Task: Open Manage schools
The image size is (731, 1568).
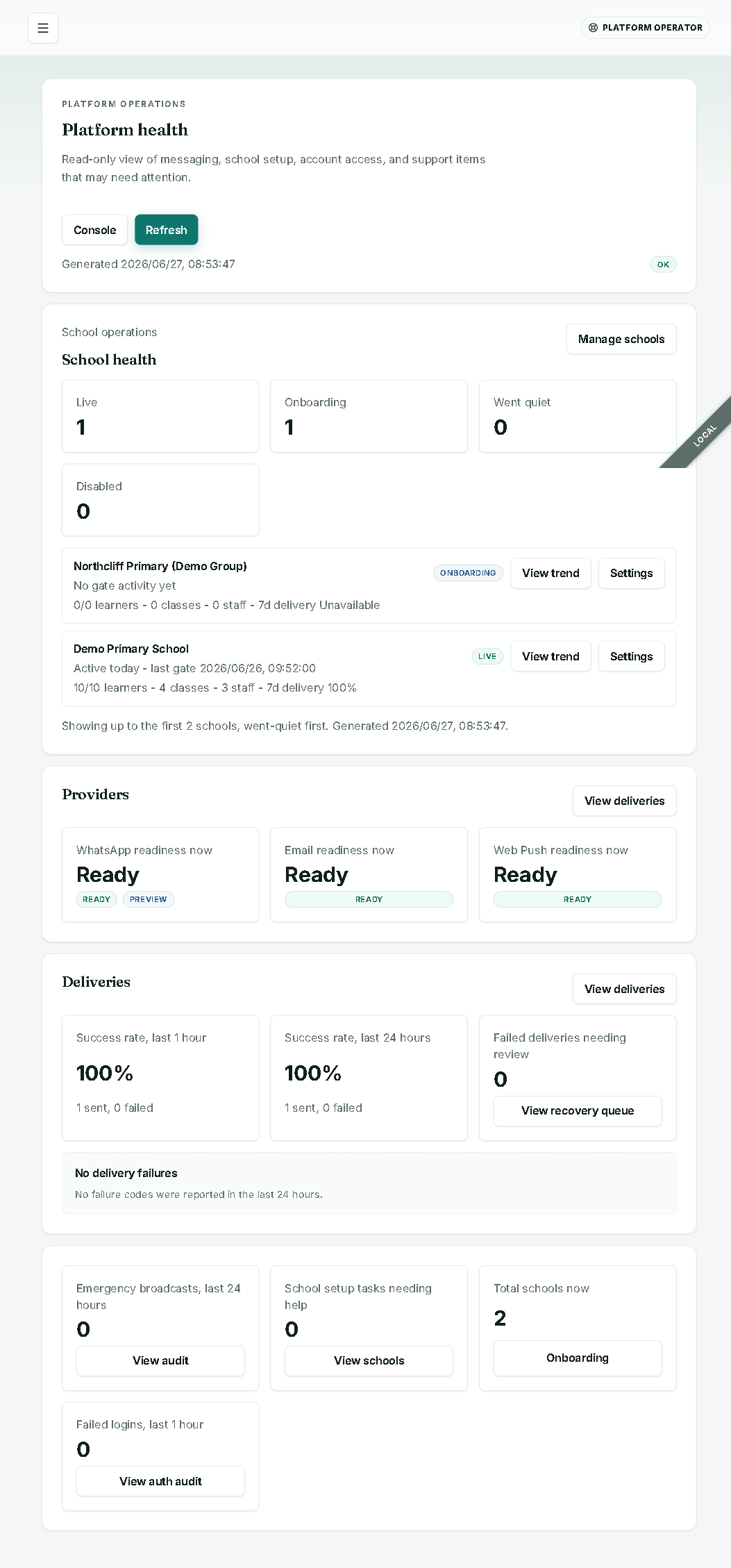Action: point(621,339)
